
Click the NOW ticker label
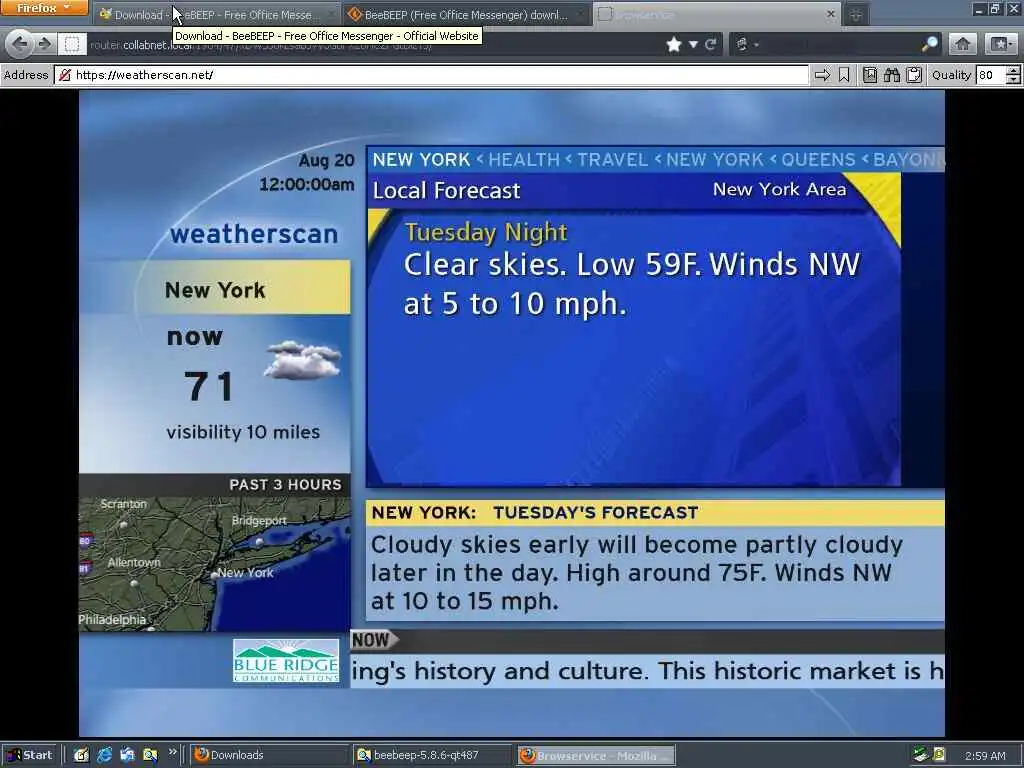[x=373, y=641]
